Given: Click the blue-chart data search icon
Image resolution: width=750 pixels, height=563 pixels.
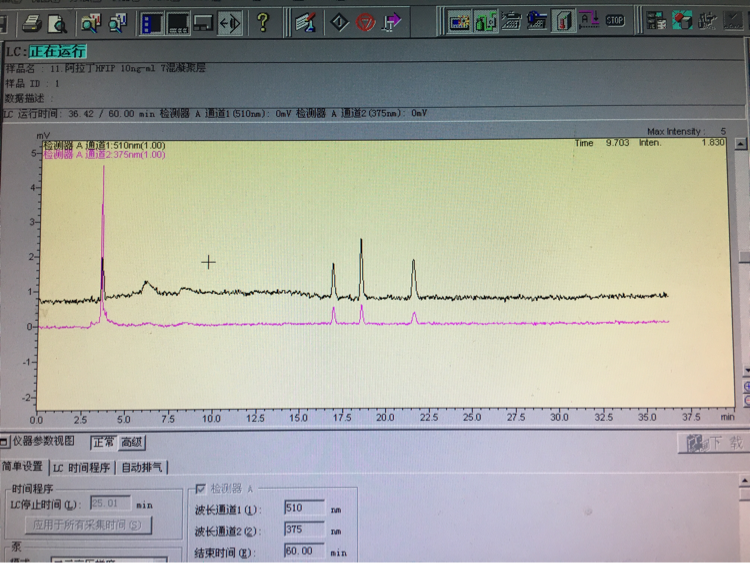Looking at the screenshot, I should click(x=117, y=23).
